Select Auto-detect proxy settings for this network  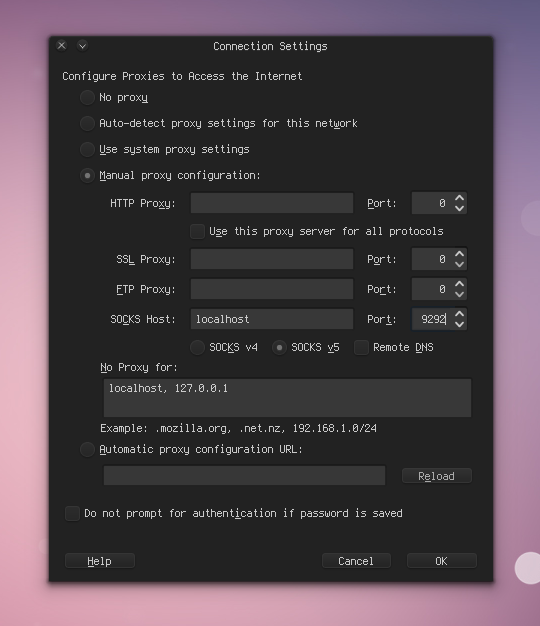click(x=87, y=123)
